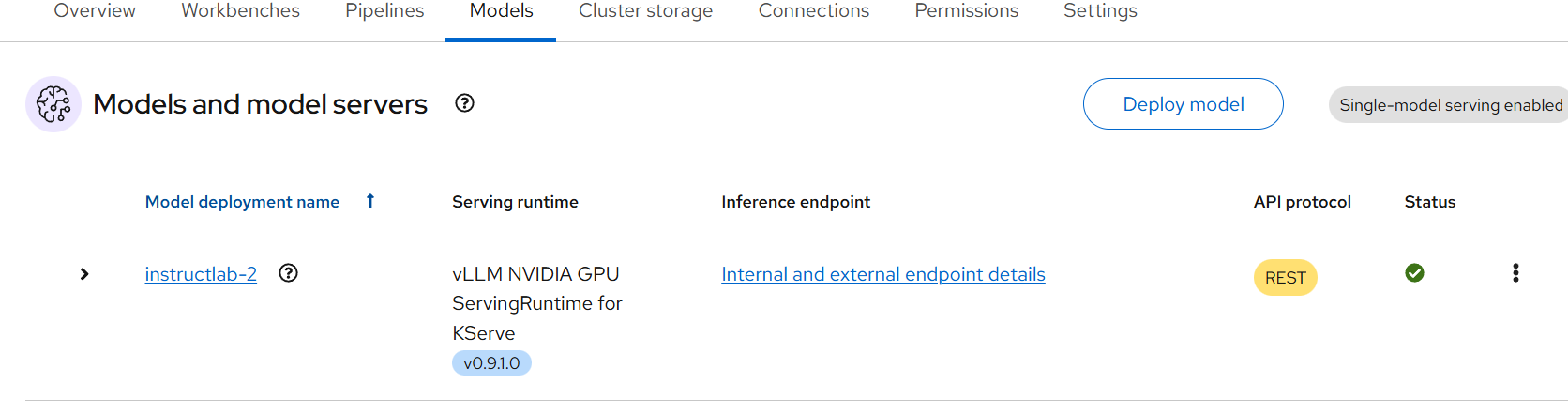Expand the instructlab-2 row details
The height and width of the screenshot is (415, 1568).
[84, 274]
